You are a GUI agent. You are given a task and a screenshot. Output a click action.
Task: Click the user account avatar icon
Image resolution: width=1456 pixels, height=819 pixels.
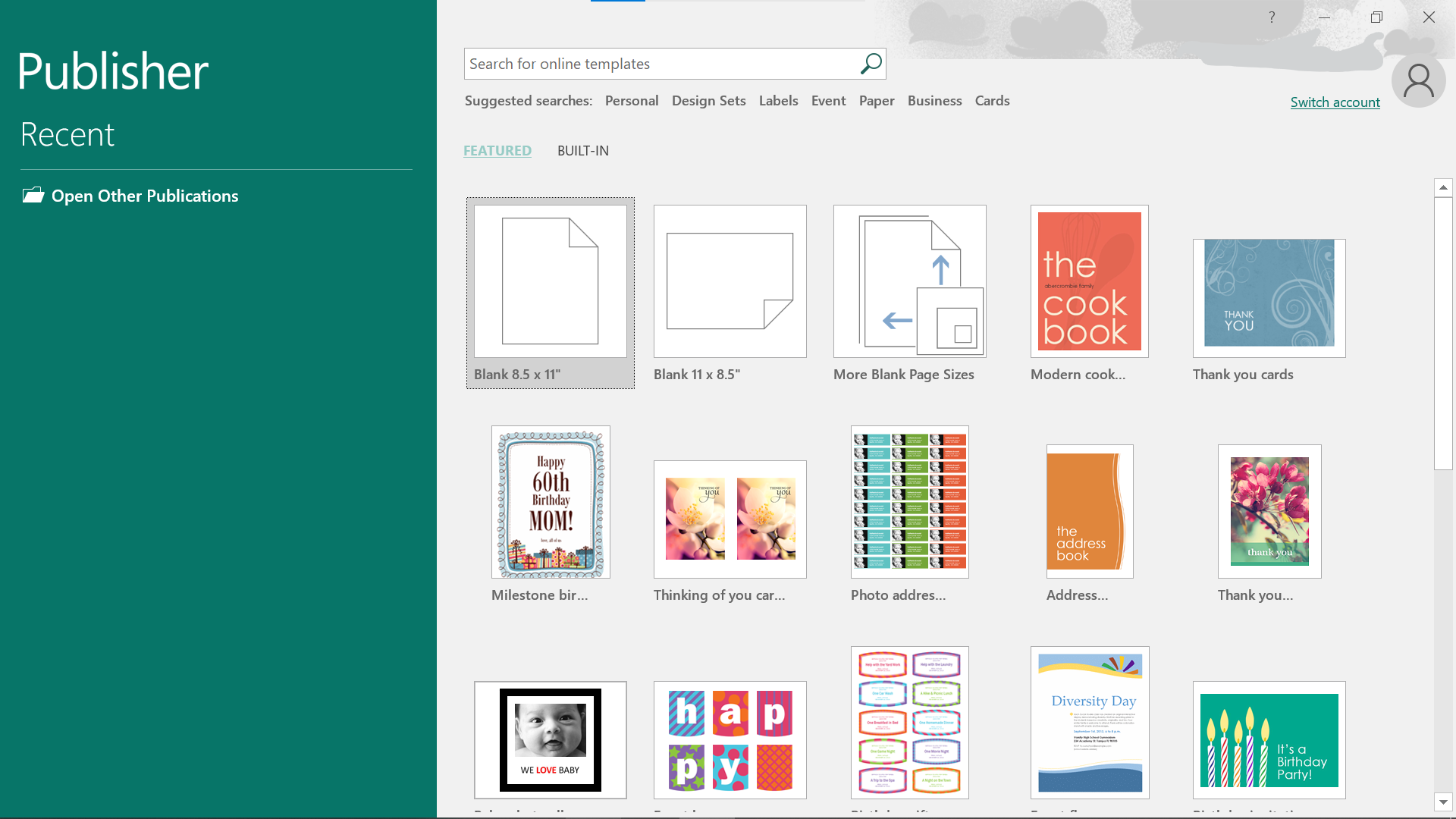(1418, 80)
